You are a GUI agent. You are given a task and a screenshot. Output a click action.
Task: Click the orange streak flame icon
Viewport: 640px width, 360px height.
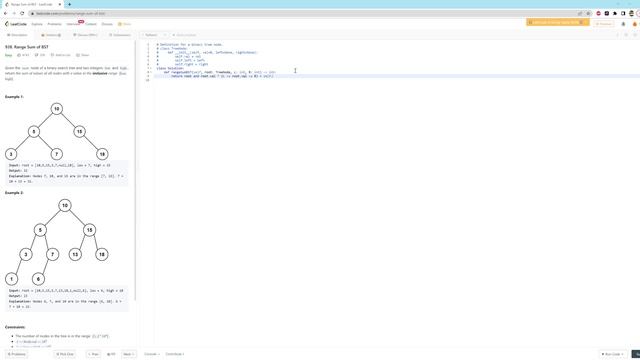[x=635, y=24]
